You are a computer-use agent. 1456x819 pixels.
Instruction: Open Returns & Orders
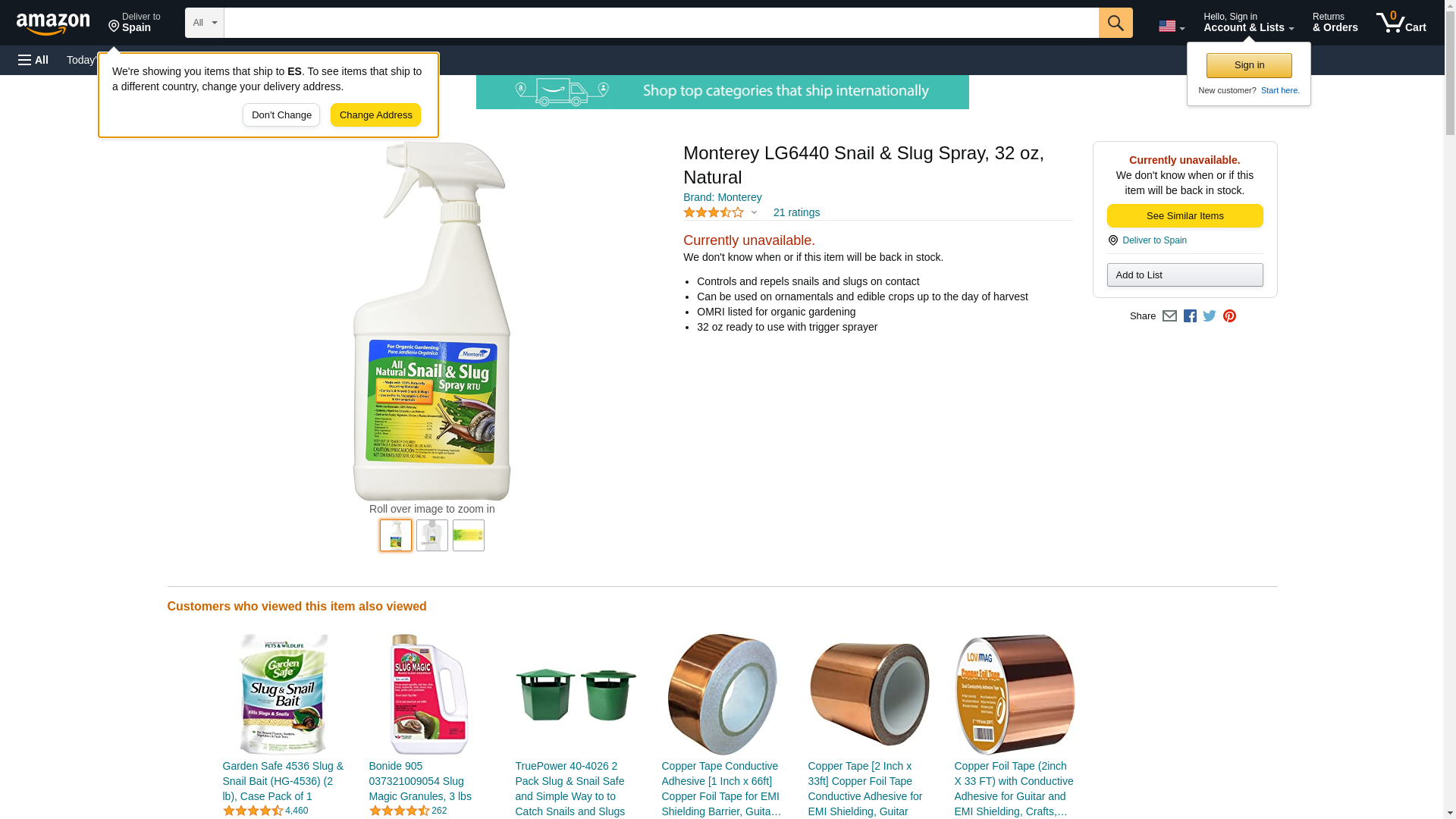point(1335,23)
